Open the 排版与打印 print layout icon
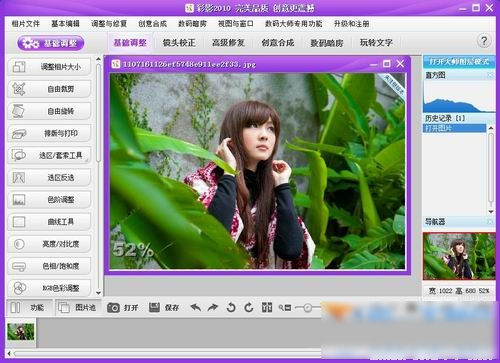Image resolution: width=500 pixels, height=363 pixels. click(19, 133)
